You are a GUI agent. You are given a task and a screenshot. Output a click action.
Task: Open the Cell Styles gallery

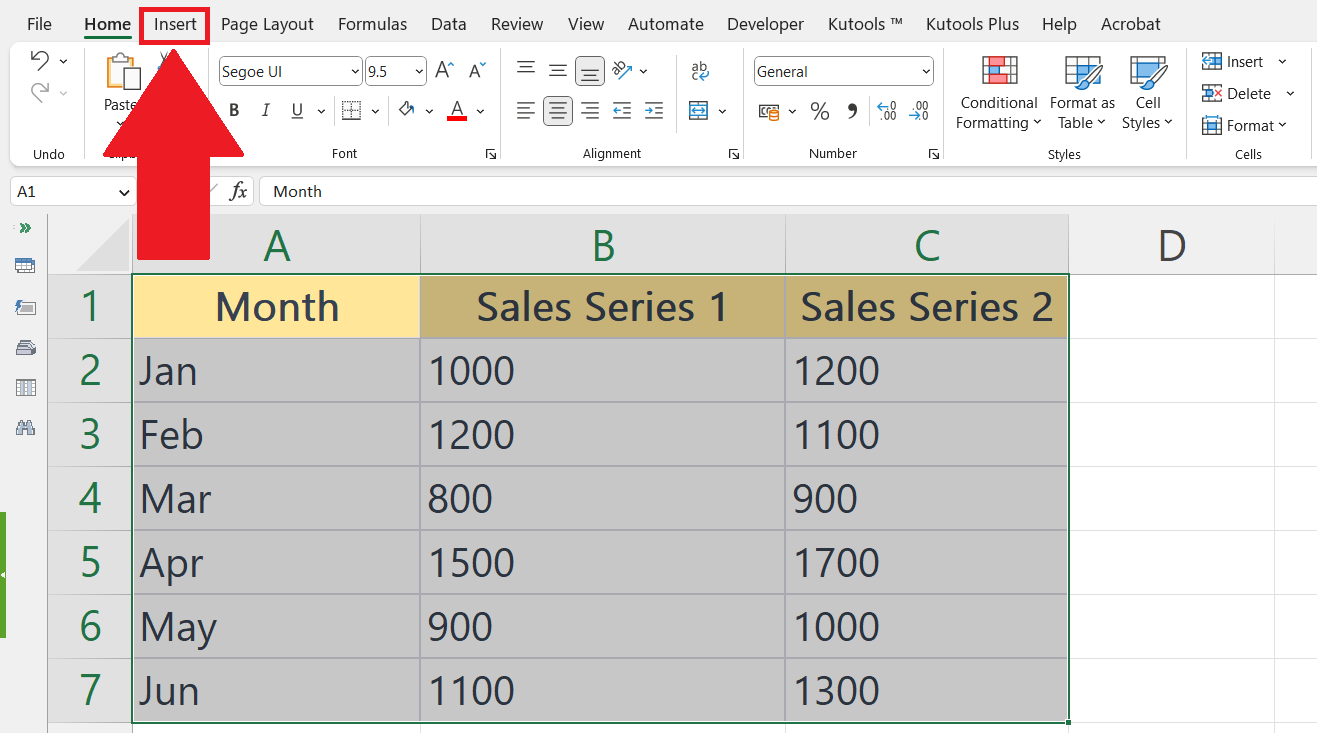tap(1148, 93)
